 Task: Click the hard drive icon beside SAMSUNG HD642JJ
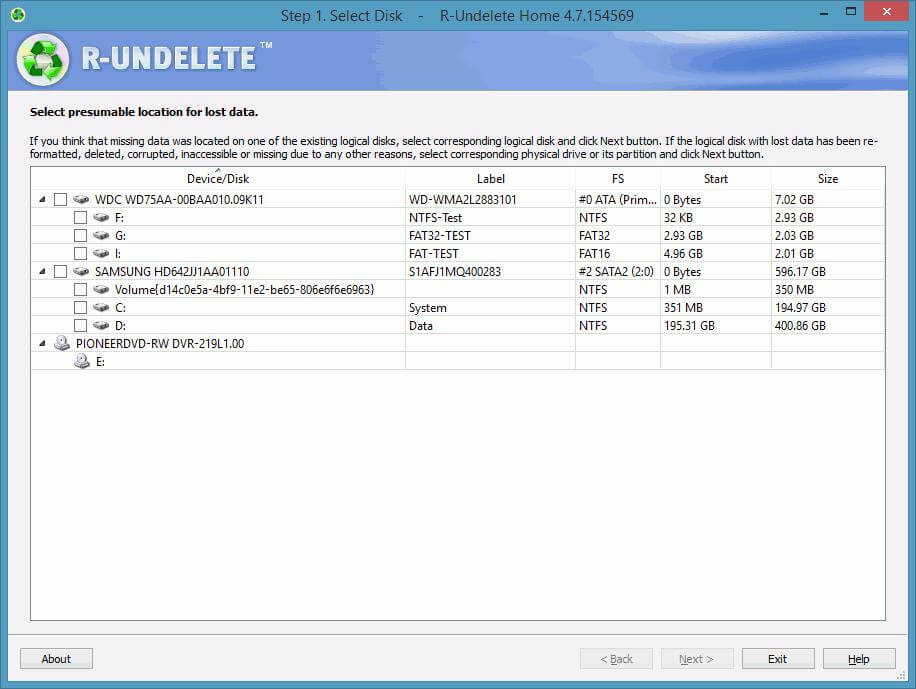click(81, 272)
